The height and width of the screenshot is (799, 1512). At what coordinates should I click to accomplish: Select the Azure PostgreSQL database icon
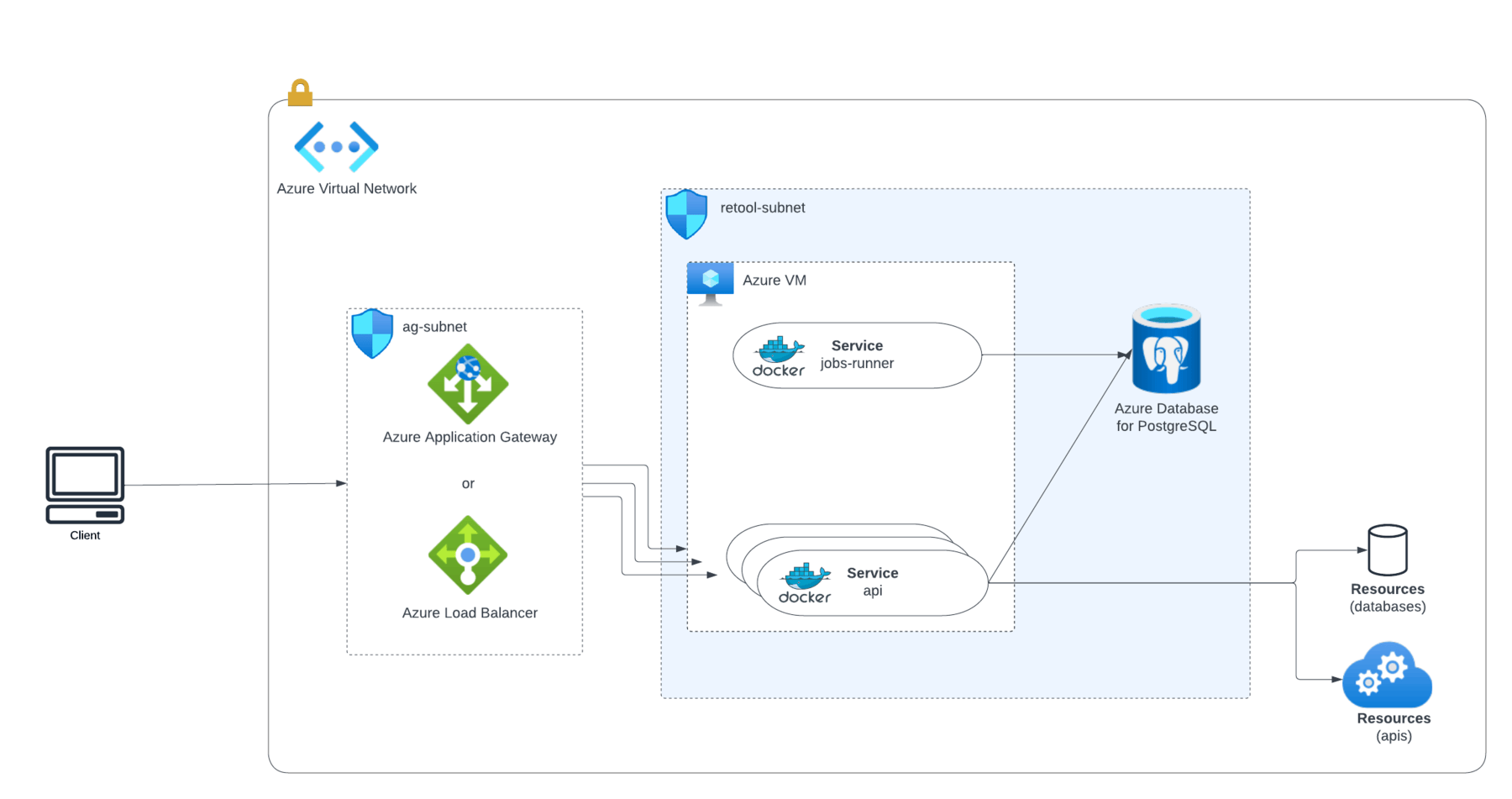click(1166, 349)
